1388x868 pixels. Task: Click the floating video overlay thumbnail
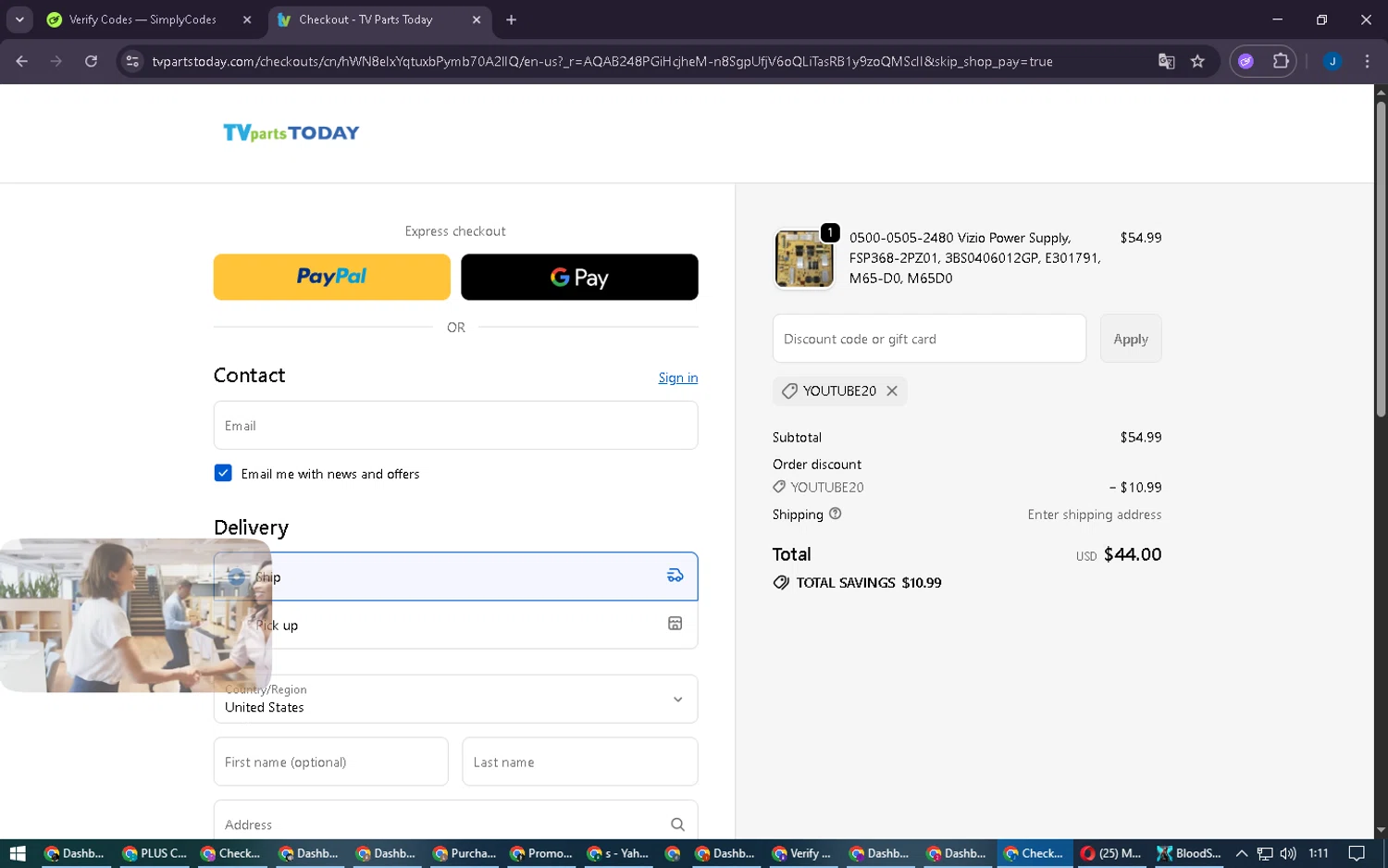click(135, 615)
